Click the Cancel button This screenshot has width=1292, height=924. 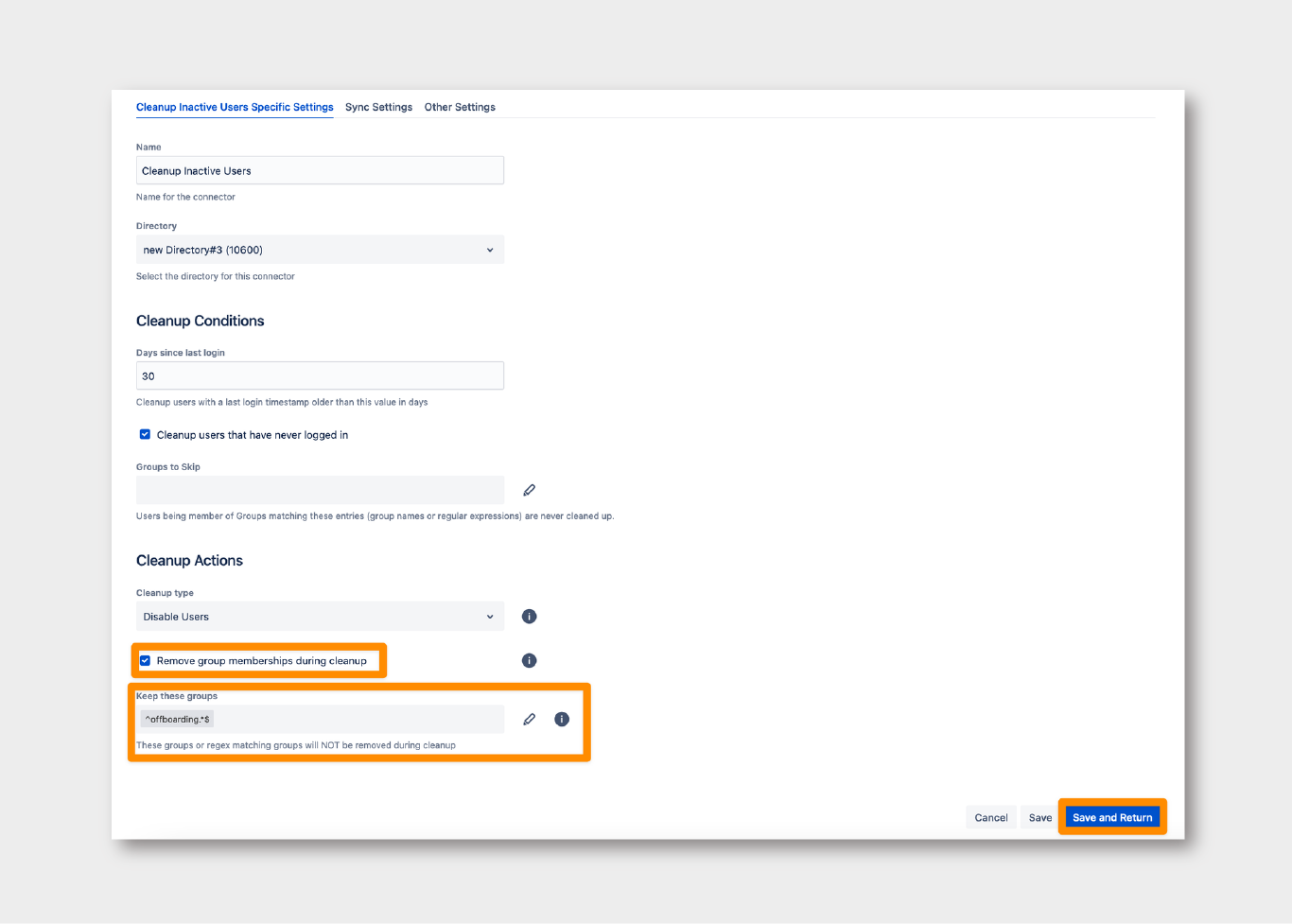coord(991,818)
